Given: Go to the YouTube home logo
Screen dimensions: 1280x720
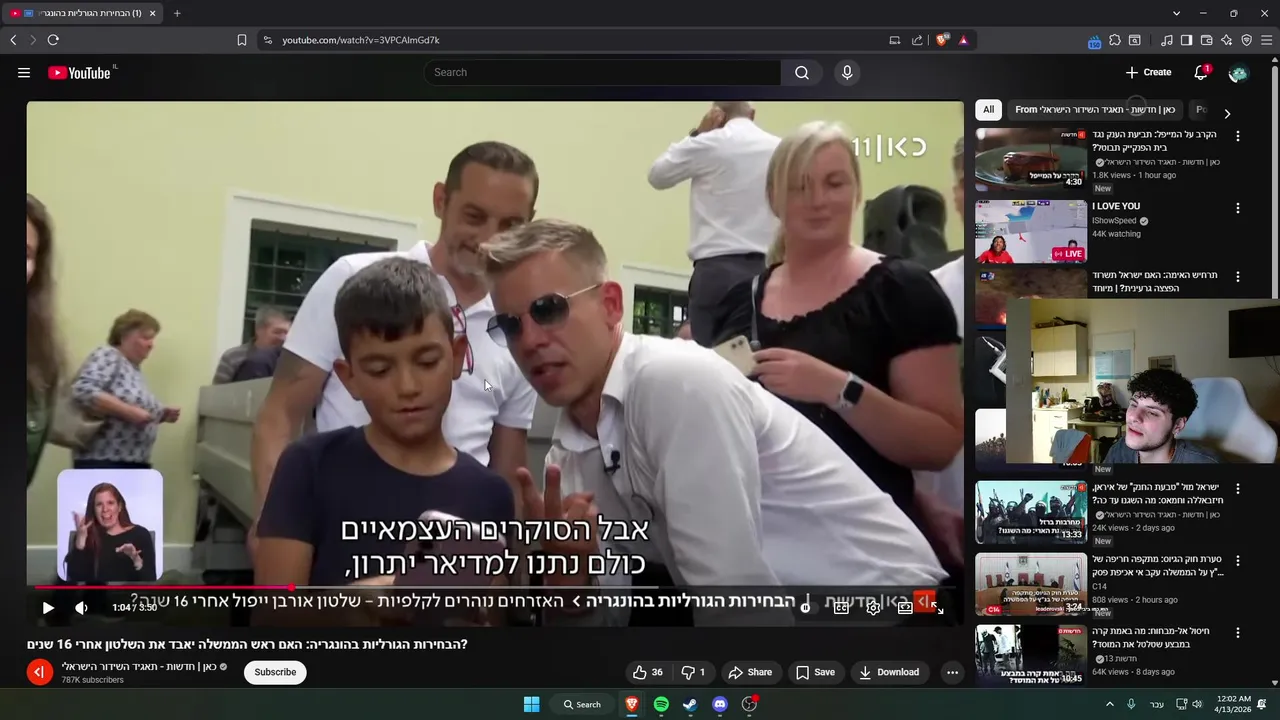Looking at the screenshot, I should [82, 72].
